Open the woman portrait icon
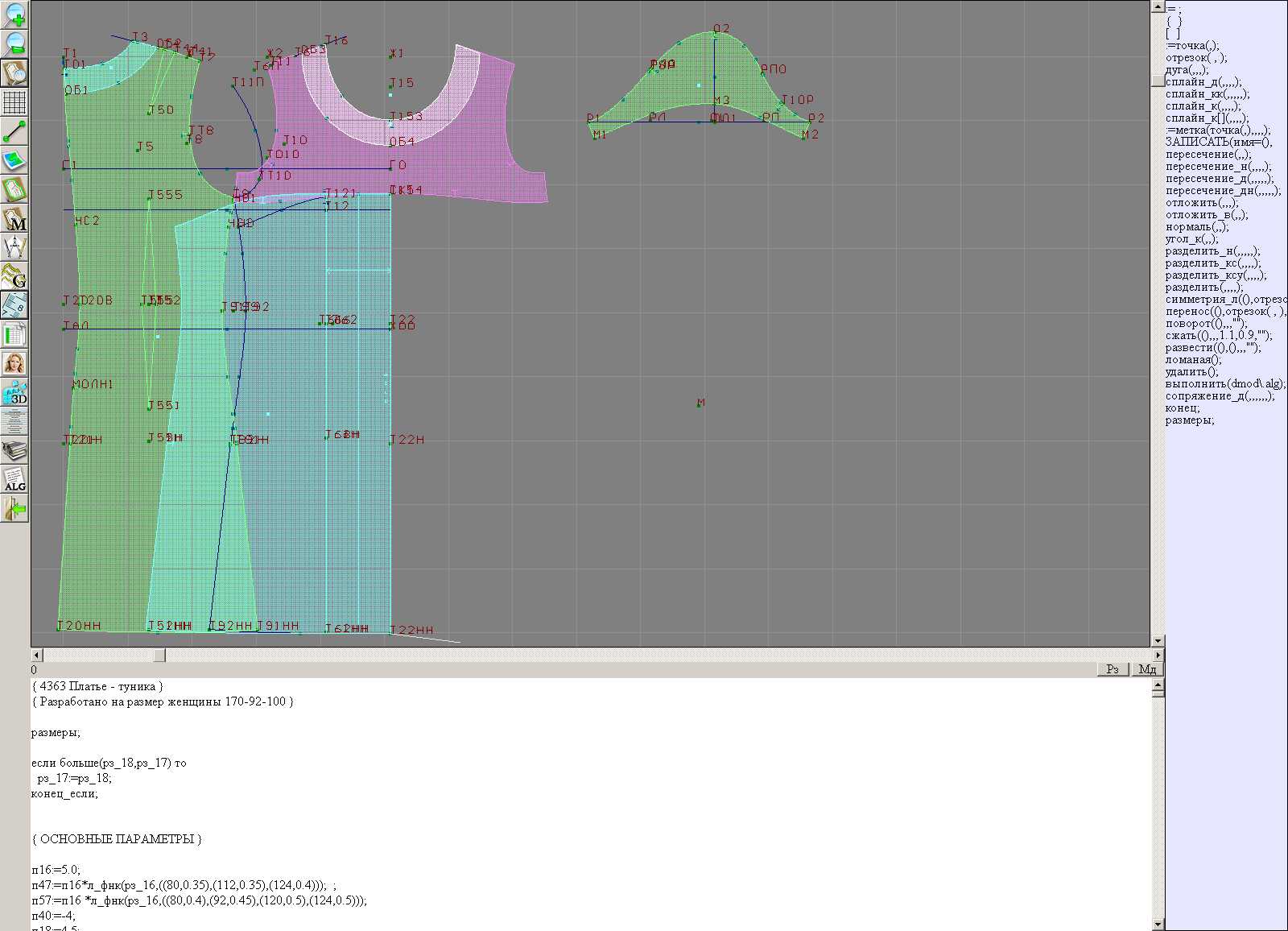The height and width of the screenshot is (931, 1288). [14, 363]
